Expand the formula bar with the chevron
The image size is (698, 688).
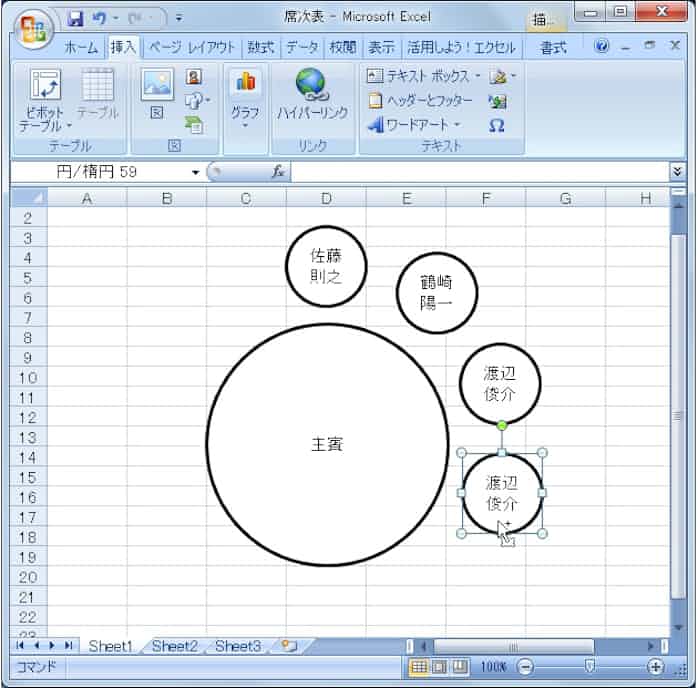click(x=678, y=172)
